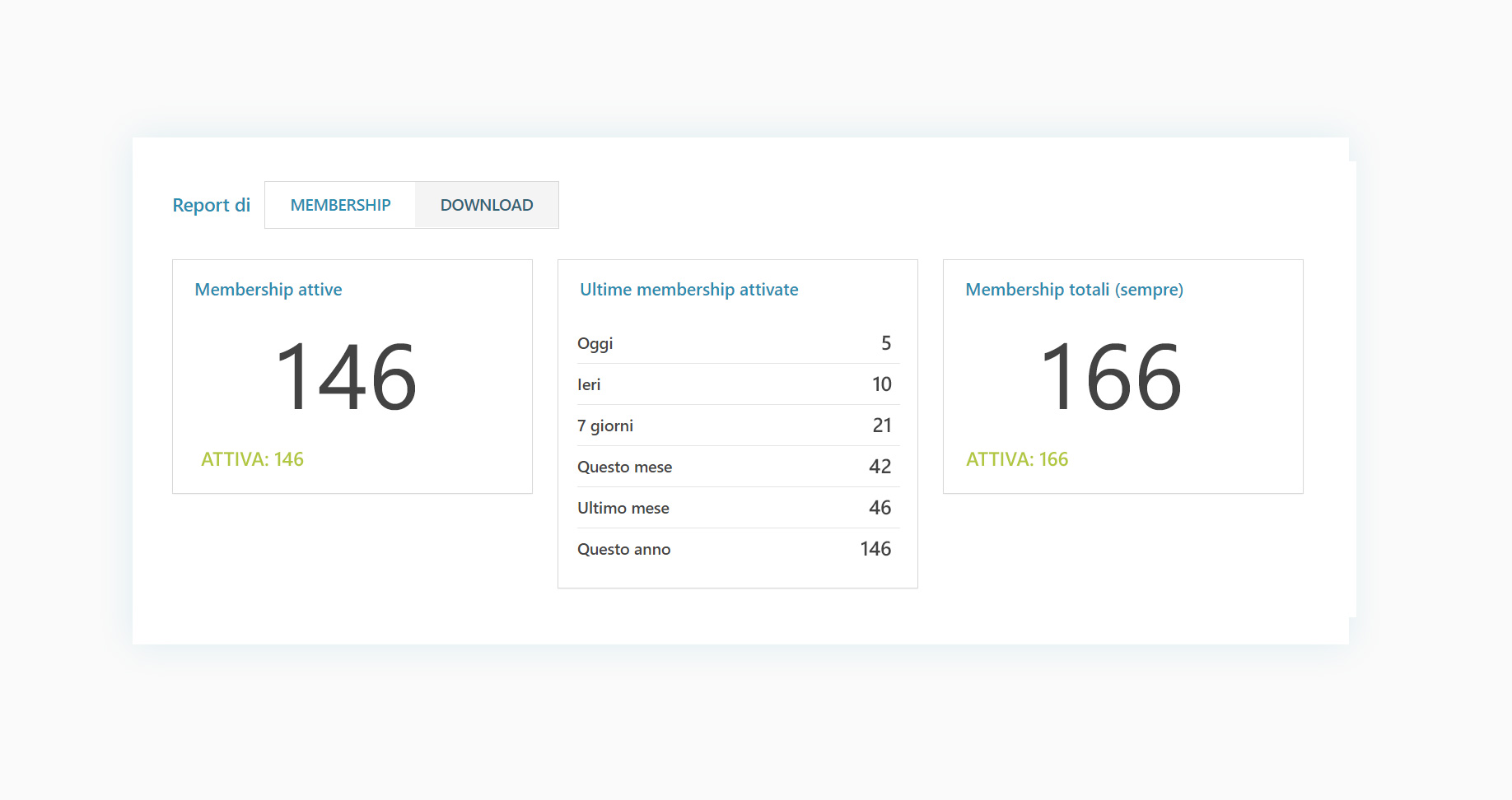Select the 'Membership attive' card title
Image resolution: width=1512 pixels, height=800 pixels.
click(x=268, y=290)
